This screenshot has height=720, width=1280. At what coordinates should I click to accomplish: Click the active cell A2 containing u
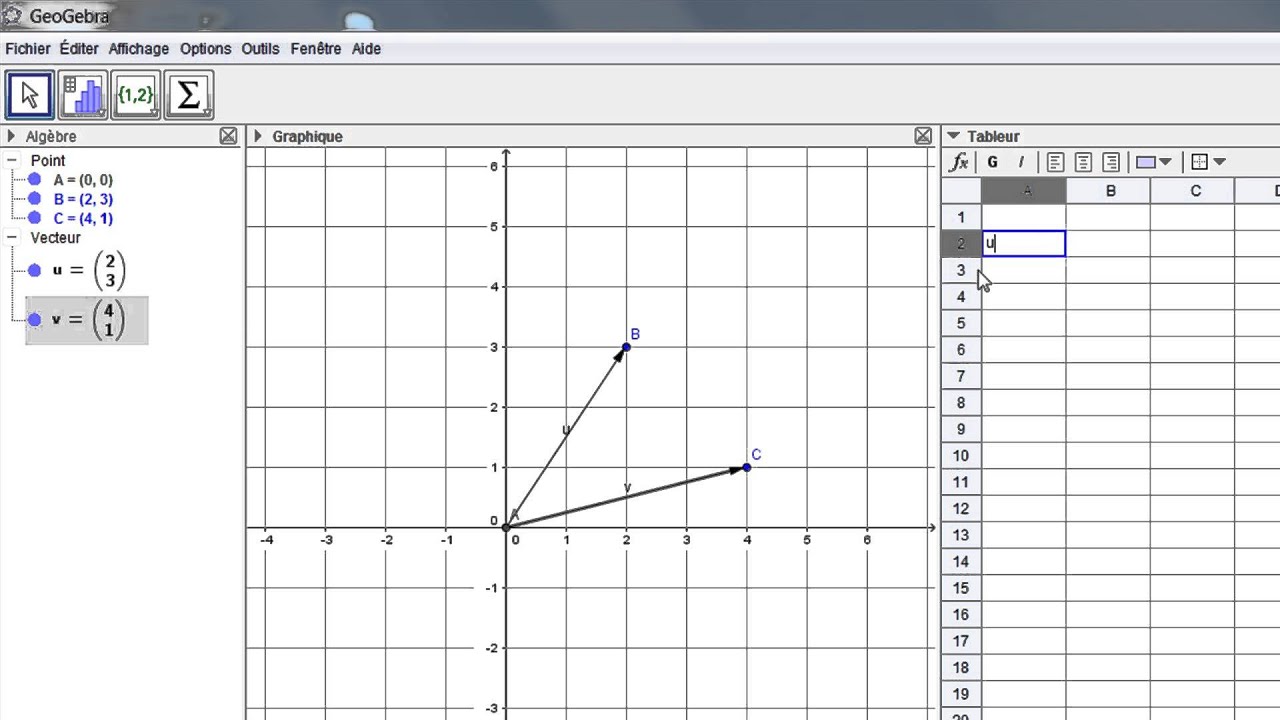[x=1024, y=243]
